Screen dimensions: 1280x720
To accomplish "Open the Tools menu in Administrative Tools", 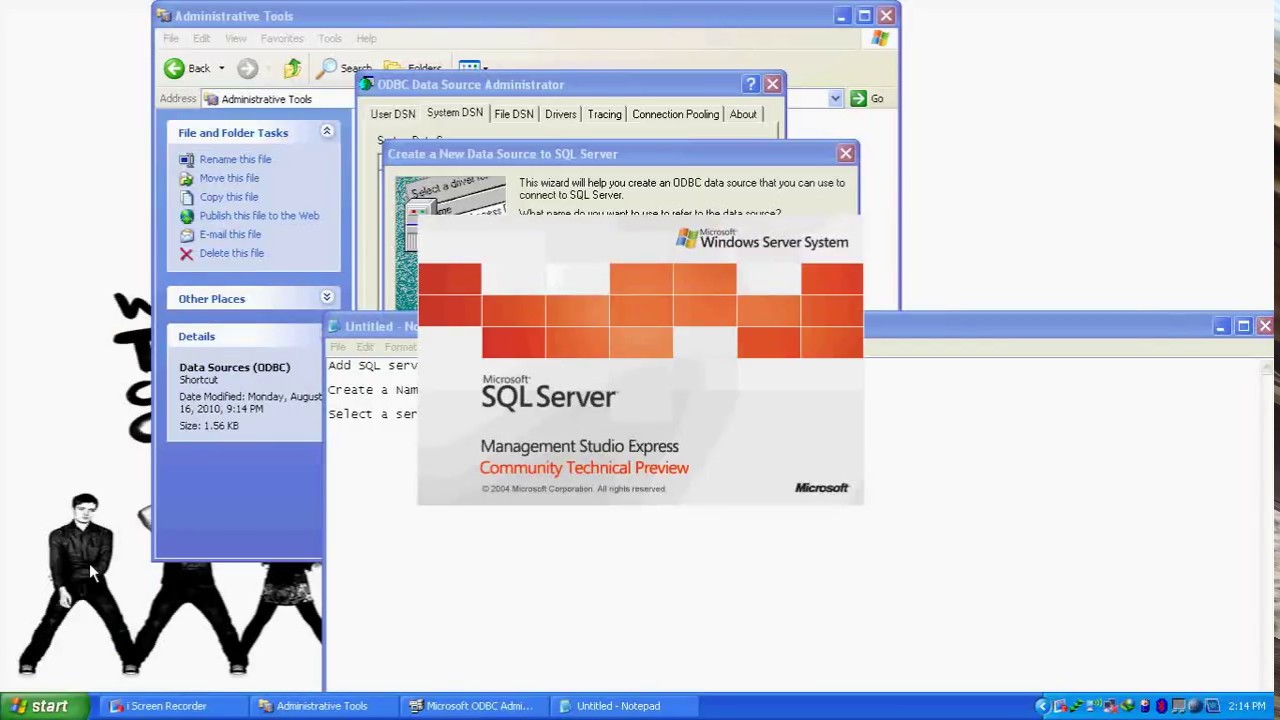I will (x=329, y=38).
